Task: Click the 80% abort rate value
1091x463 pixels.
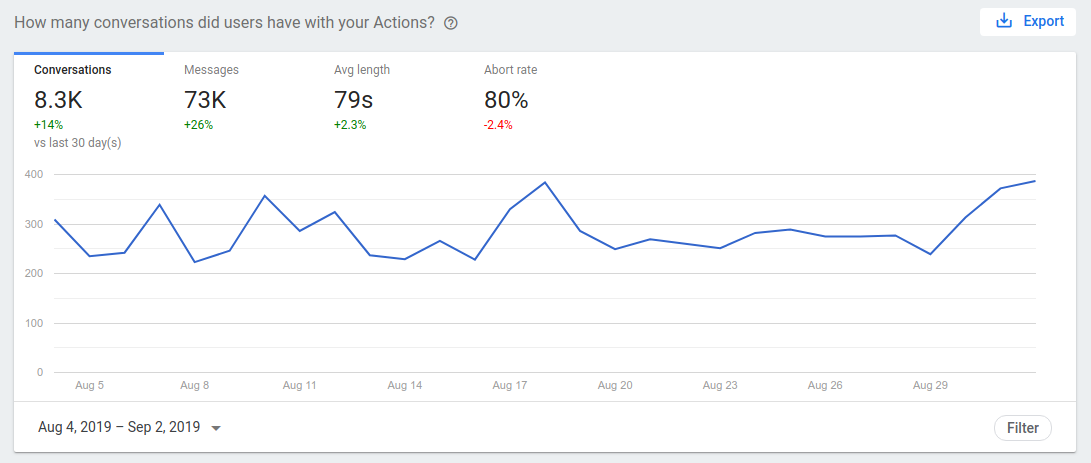Action: pos(506,100)
